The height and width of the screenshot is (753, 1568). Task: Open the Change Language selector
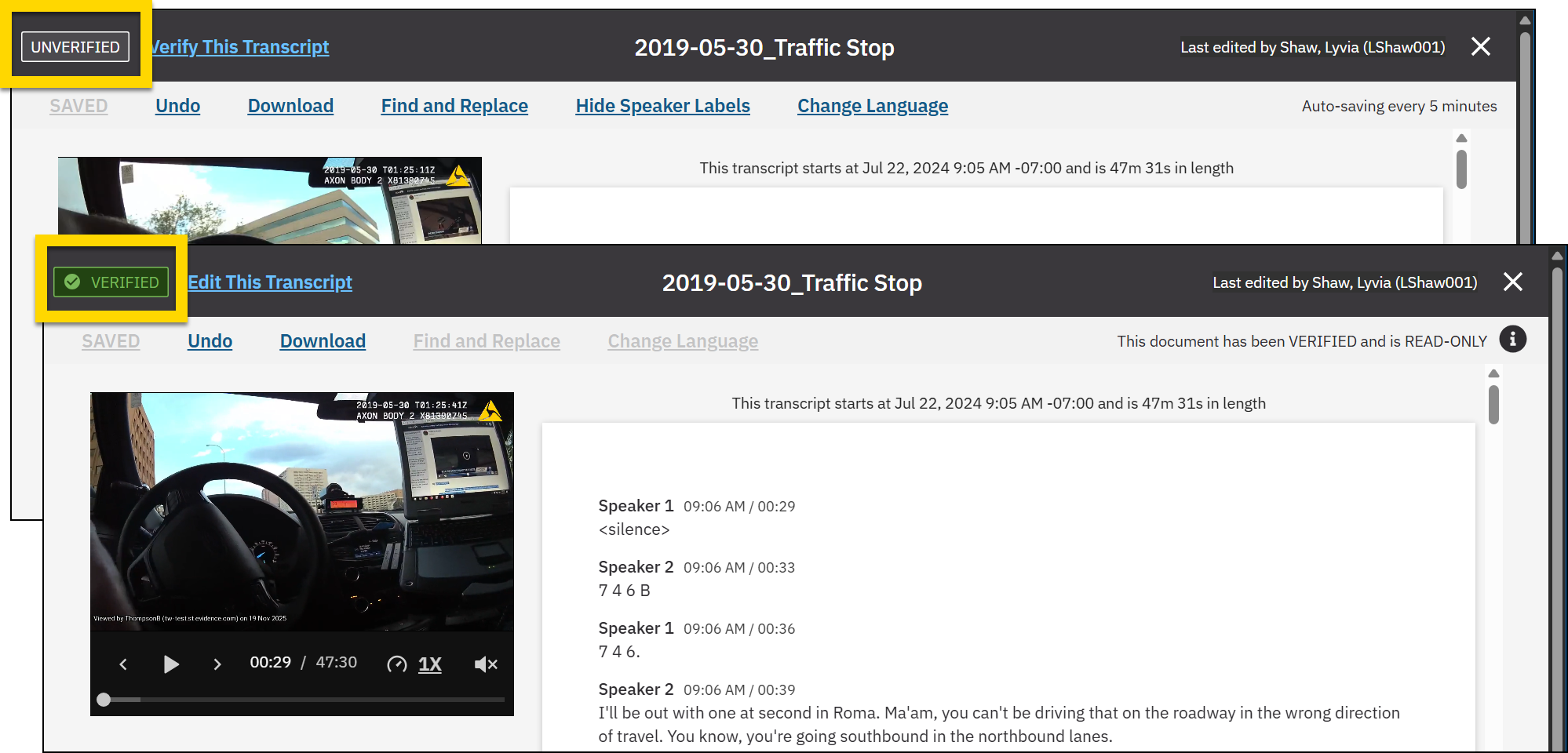coord(872,105)
